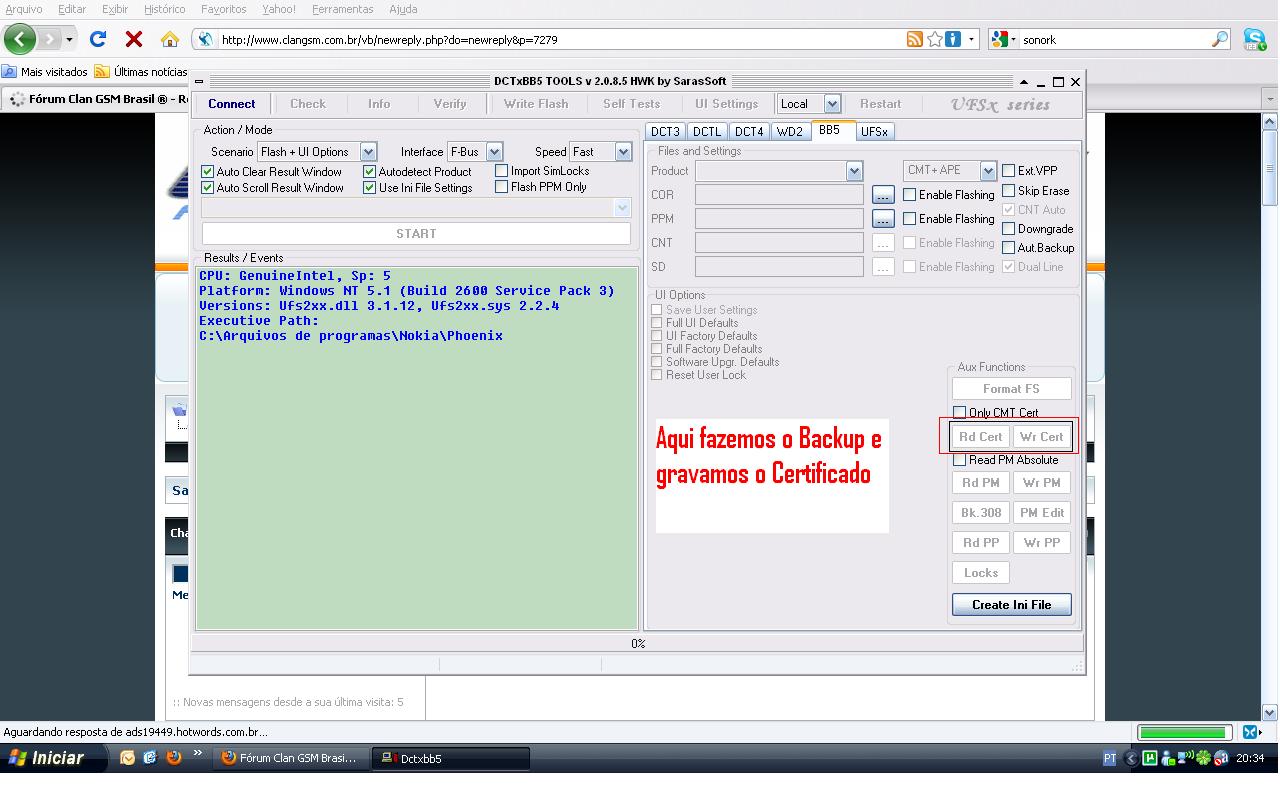Click the DCTxBB5 title bar menu icon
1280x800 pixels.
pyautogui.click(x=198, y=82)
